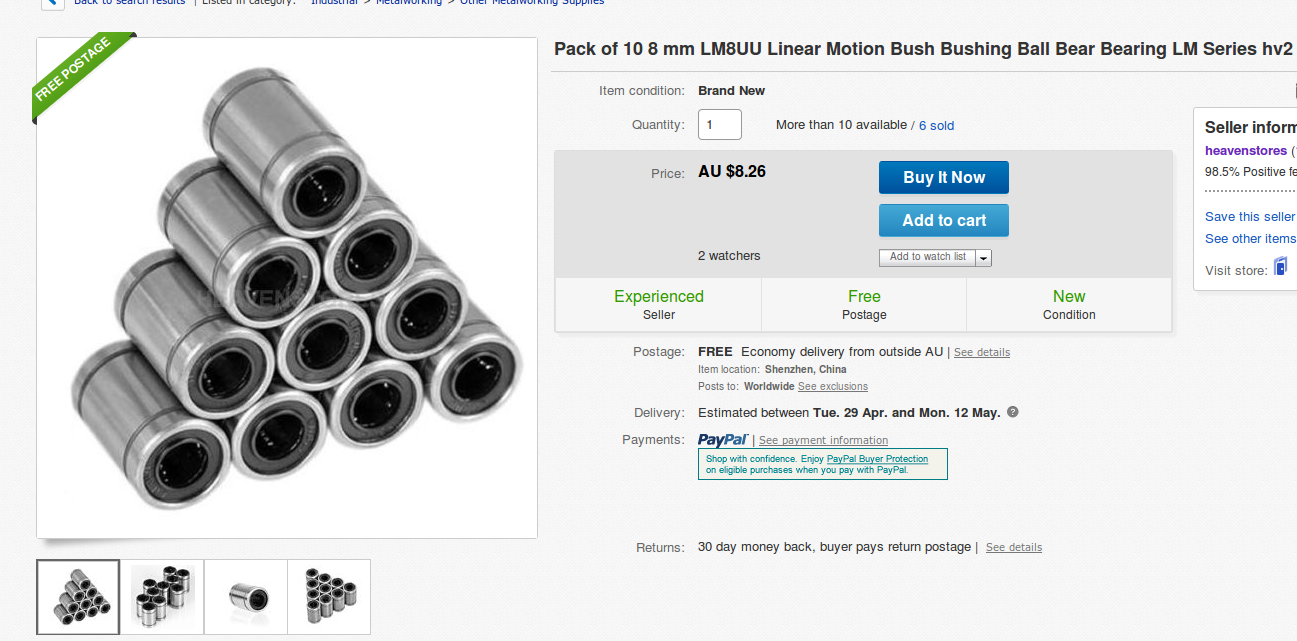Select the second scattered bearings thumbnail
Viewport: 1297px width, 641px height.
162,596
